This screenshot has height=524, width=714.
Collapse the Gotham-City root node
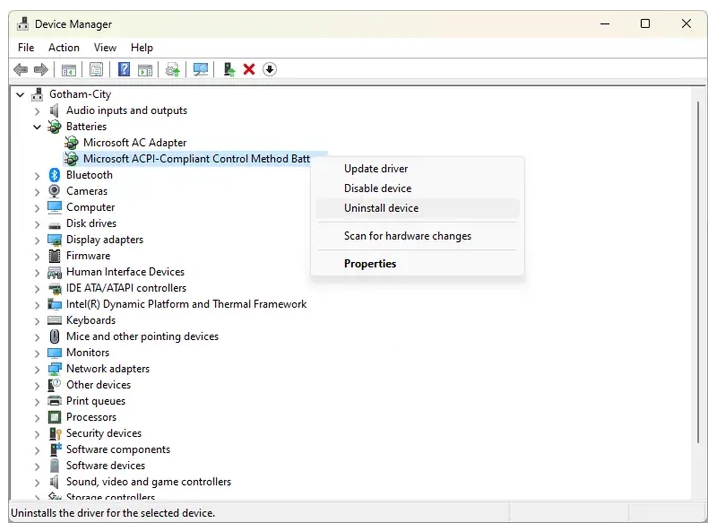point(20,95)
